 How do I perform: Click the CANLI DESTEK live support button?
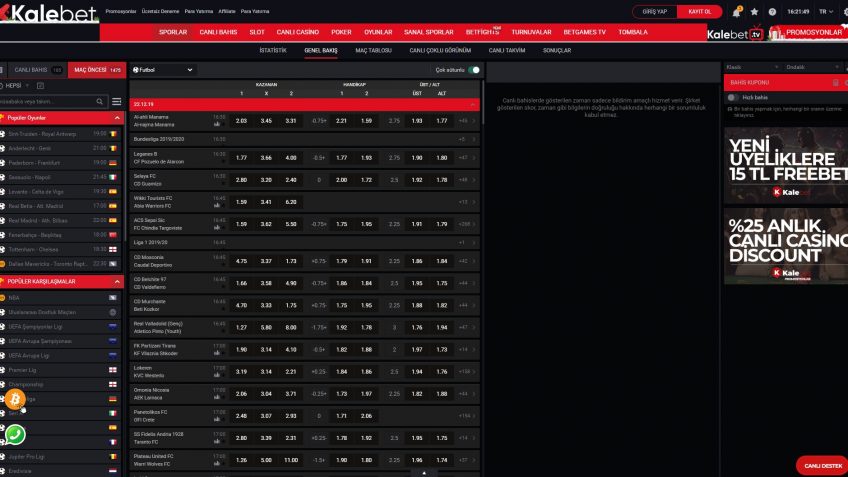pos(820,465)
